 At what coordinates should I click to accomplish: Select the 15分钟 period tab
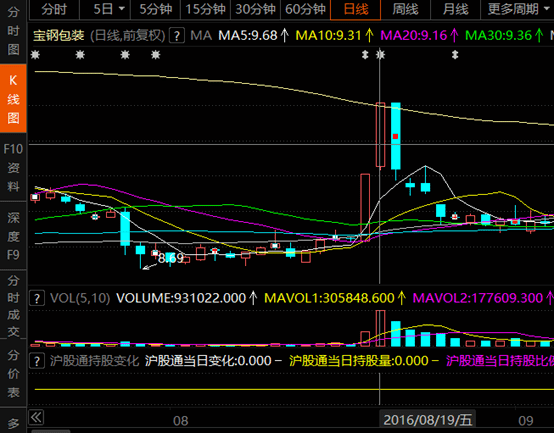coord(205,9)
